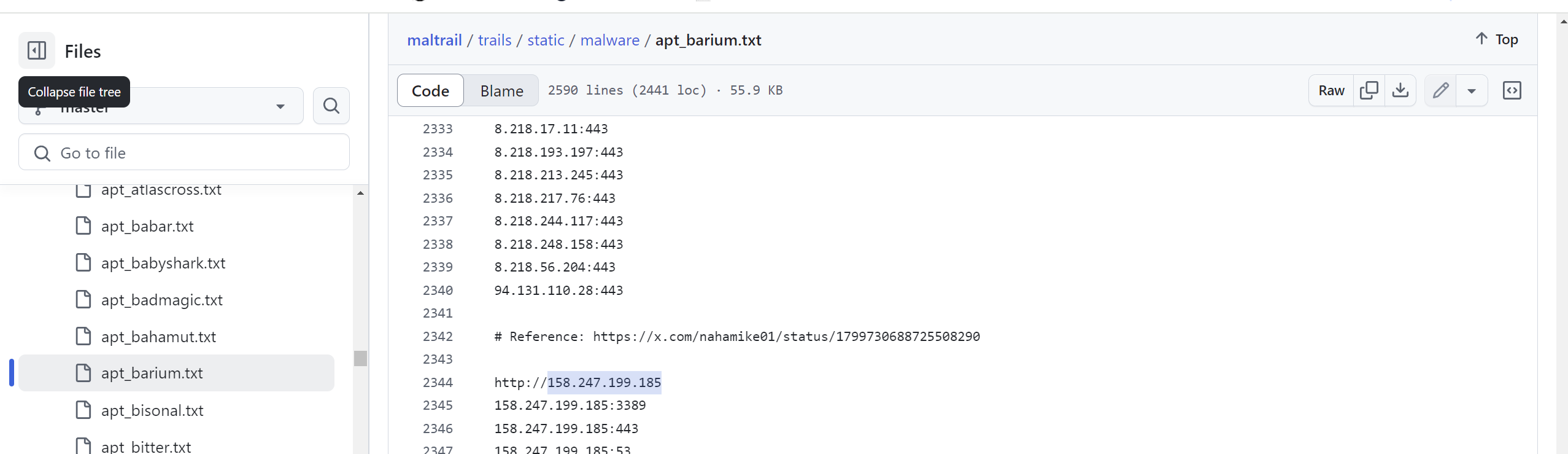The height and width of the screenshot is (454, 1568).
Task: Click the Files panel heading
Action: pos(83,51)
